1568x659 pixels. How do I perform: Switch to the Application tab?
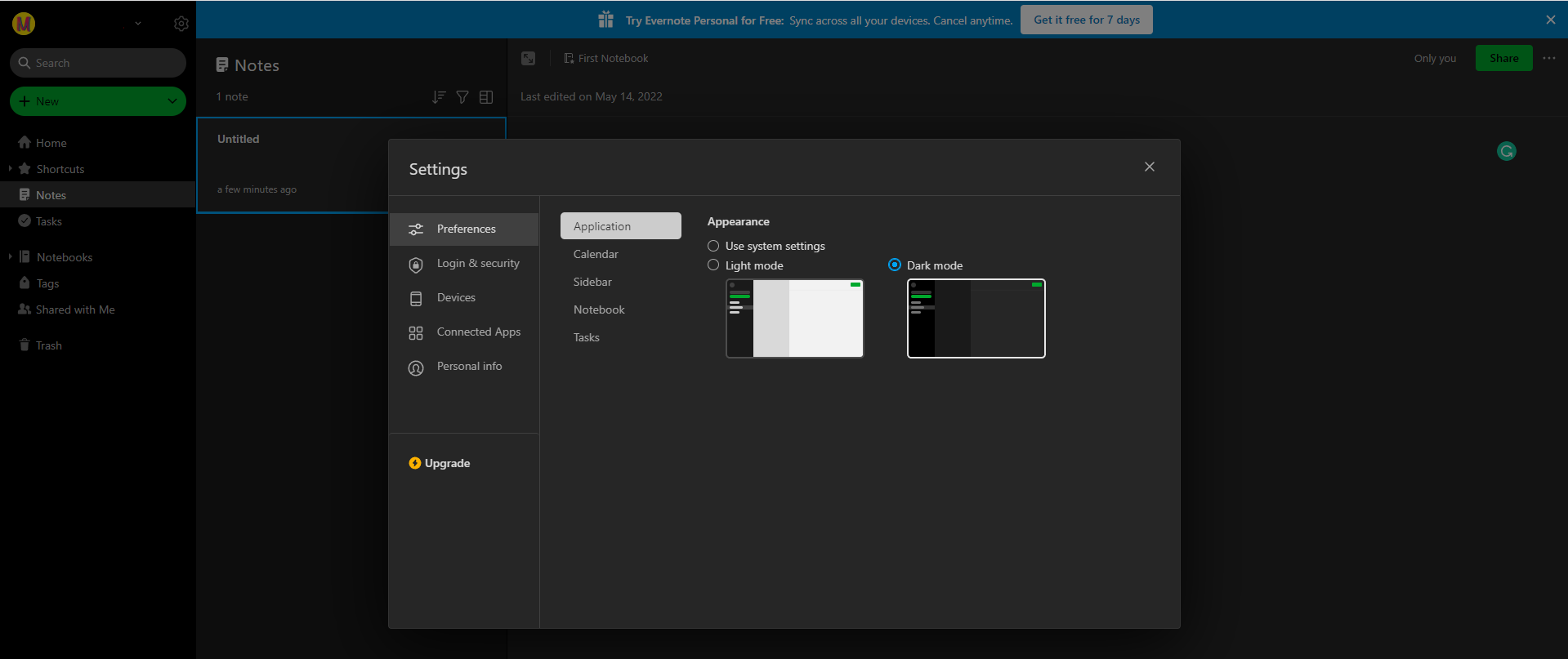point(621,226)
